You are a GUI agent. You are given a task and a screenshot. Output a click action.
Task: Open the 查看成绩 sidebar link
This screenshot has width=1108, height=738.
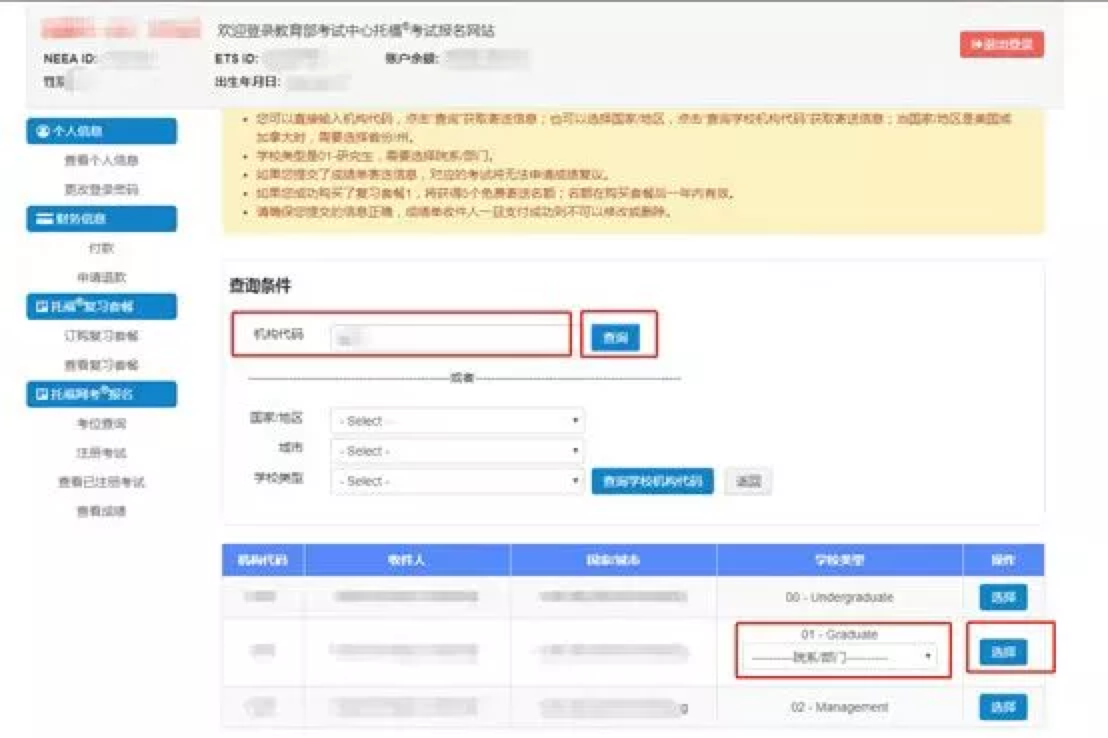pos(102,511)
